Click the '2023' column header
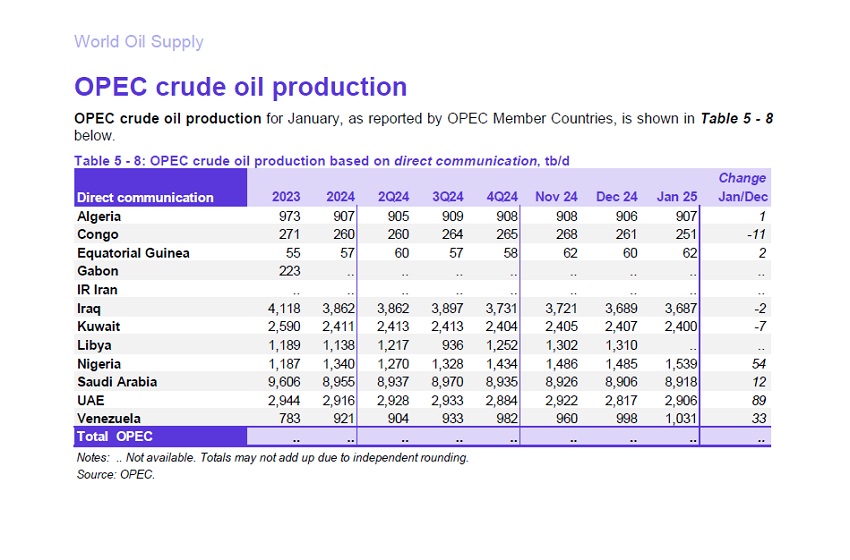Image resolution: width=850 pixels, height=560 pixels. point(286,197)
